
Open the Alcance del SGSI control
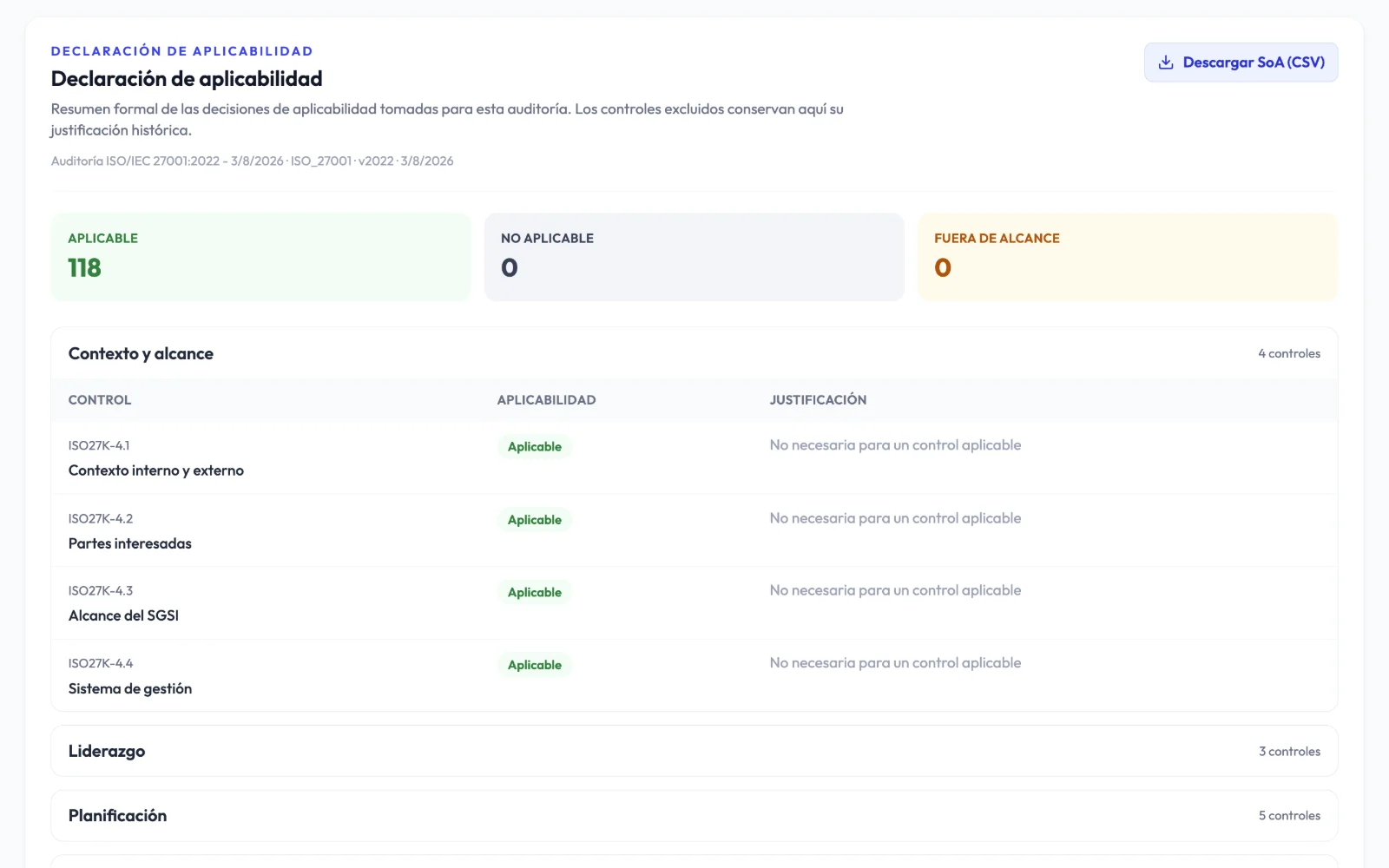point(123,615)
